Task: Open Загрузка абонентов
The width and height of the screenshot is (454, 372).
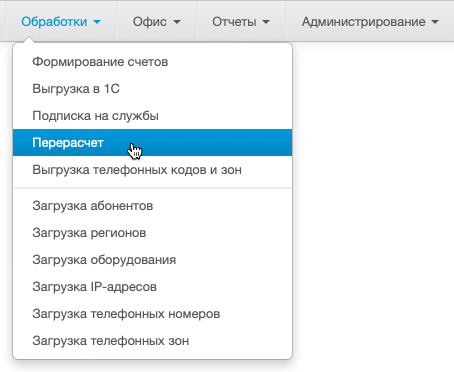Action: pos(152,206)
